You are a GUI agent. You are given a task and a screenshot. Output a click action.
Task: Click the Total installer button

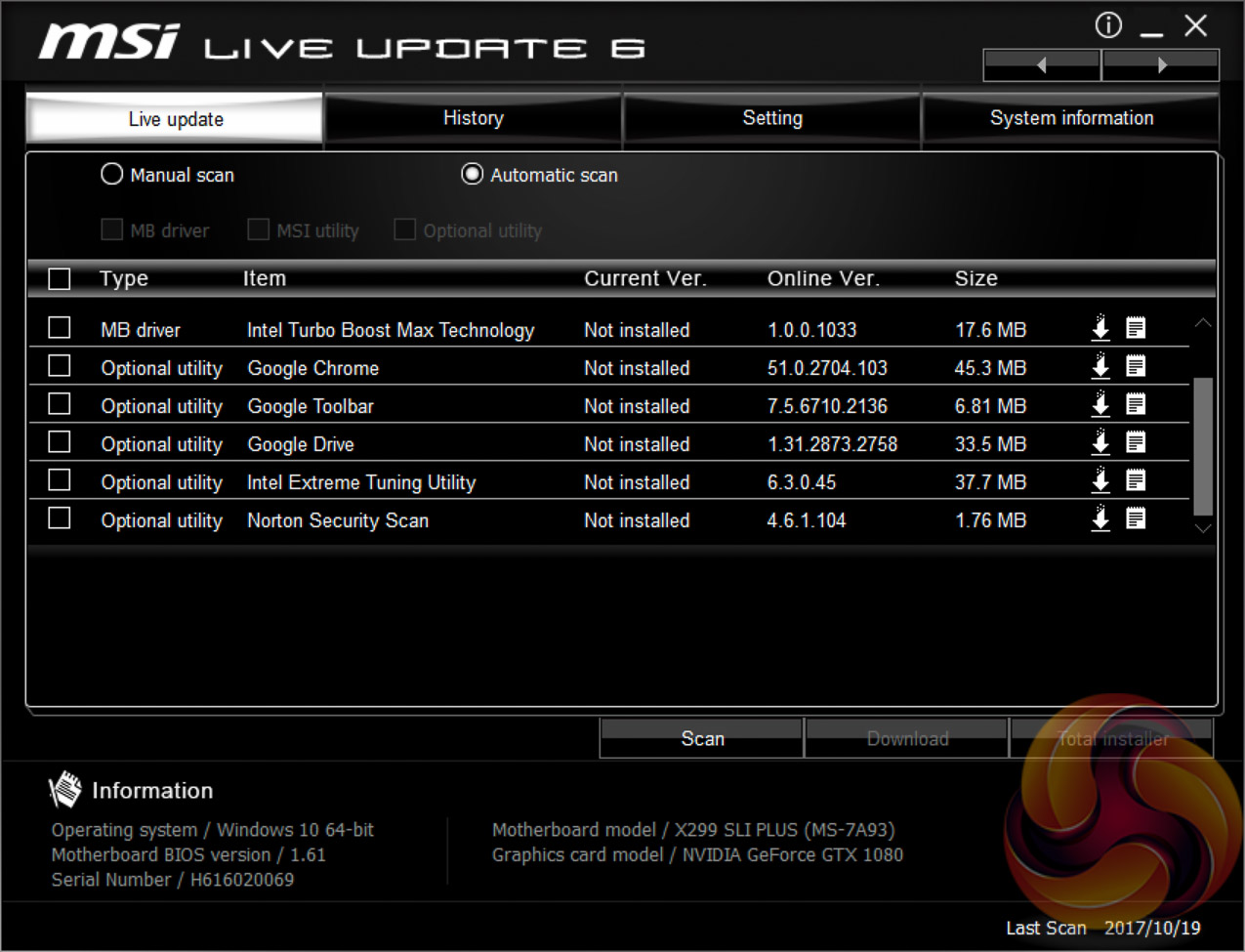pos(1112,738)
